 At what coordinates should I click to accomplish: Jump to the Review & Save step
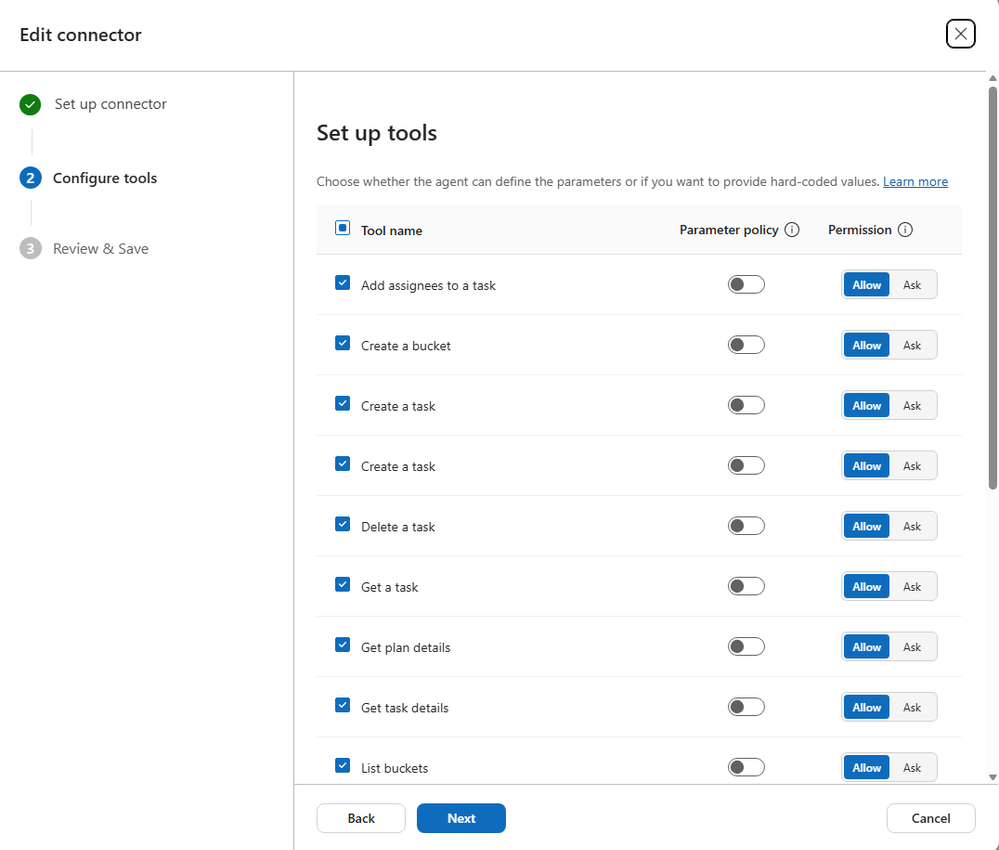pos(101,249)
